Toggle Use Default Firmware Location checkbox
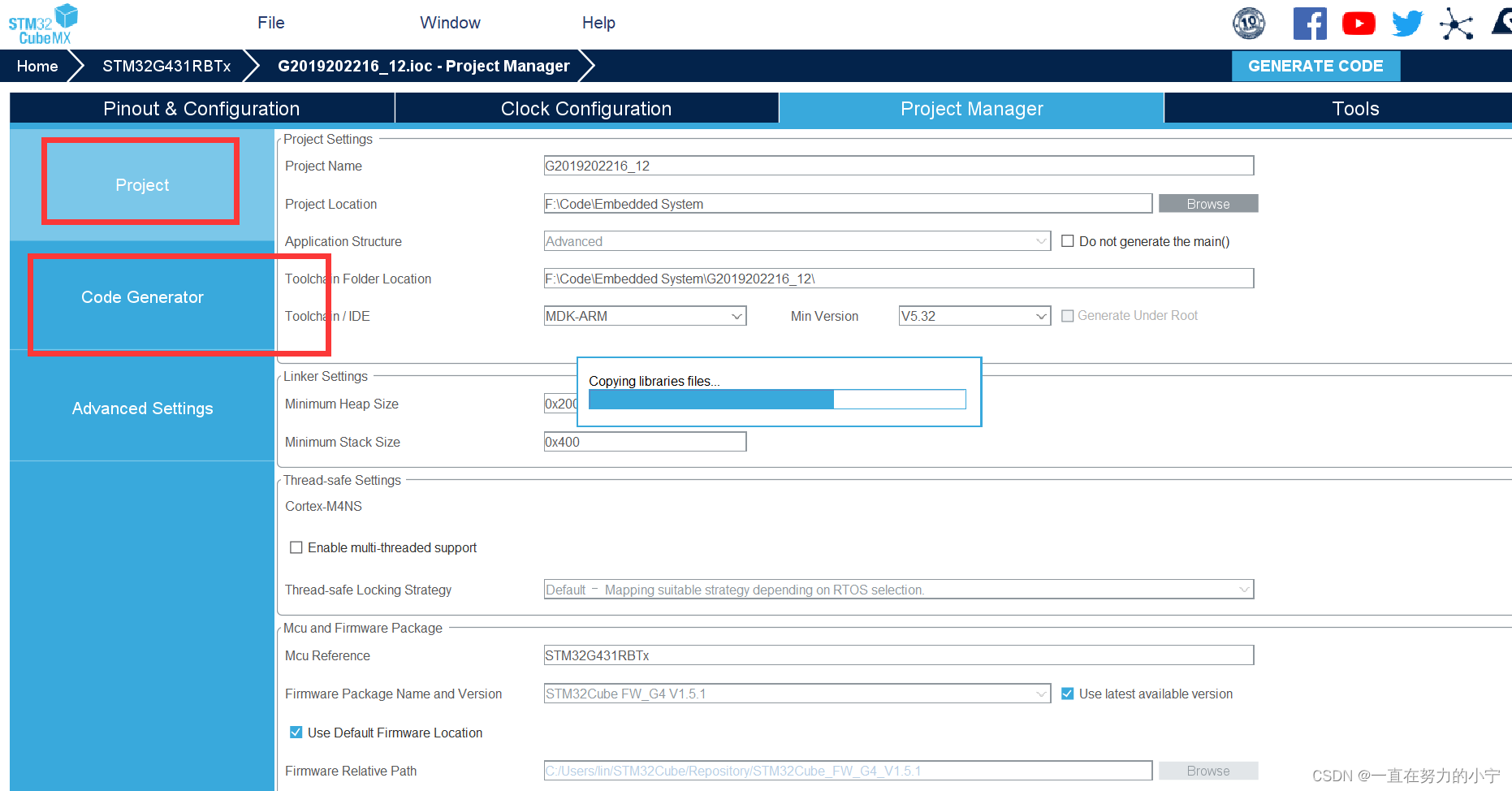 pyautogui.click(x=296, y=733)
